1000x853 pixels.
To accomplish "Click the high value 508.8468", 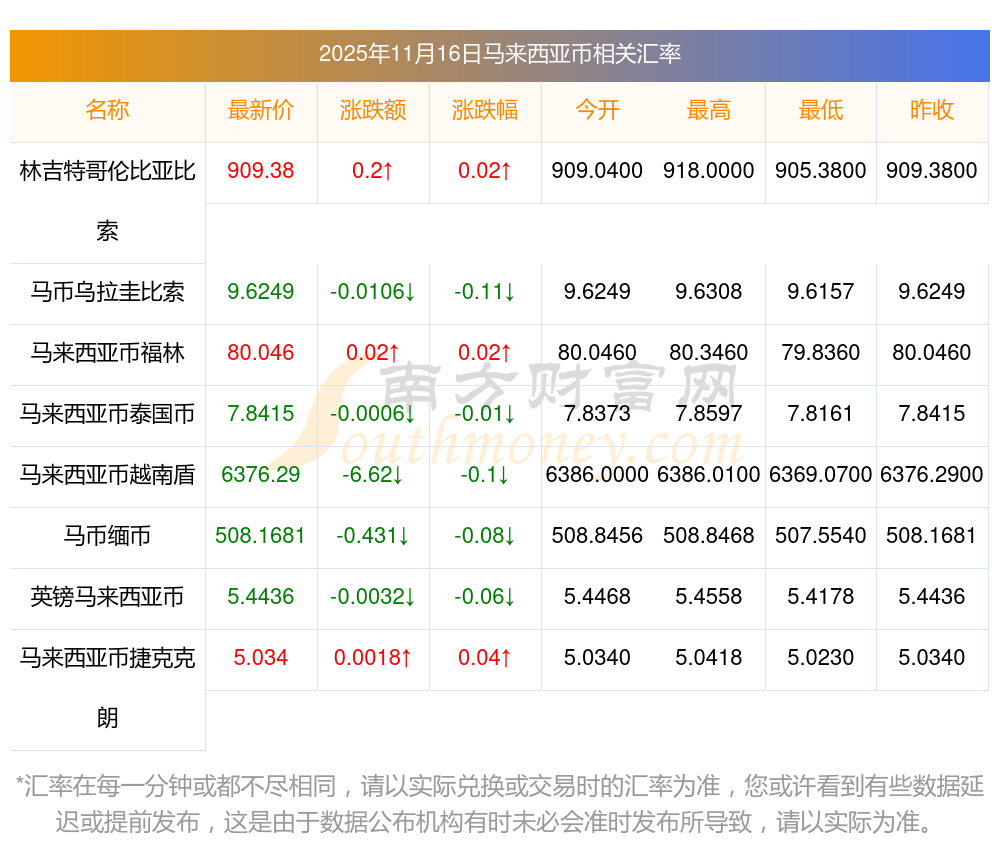I will tap(709, 536).
